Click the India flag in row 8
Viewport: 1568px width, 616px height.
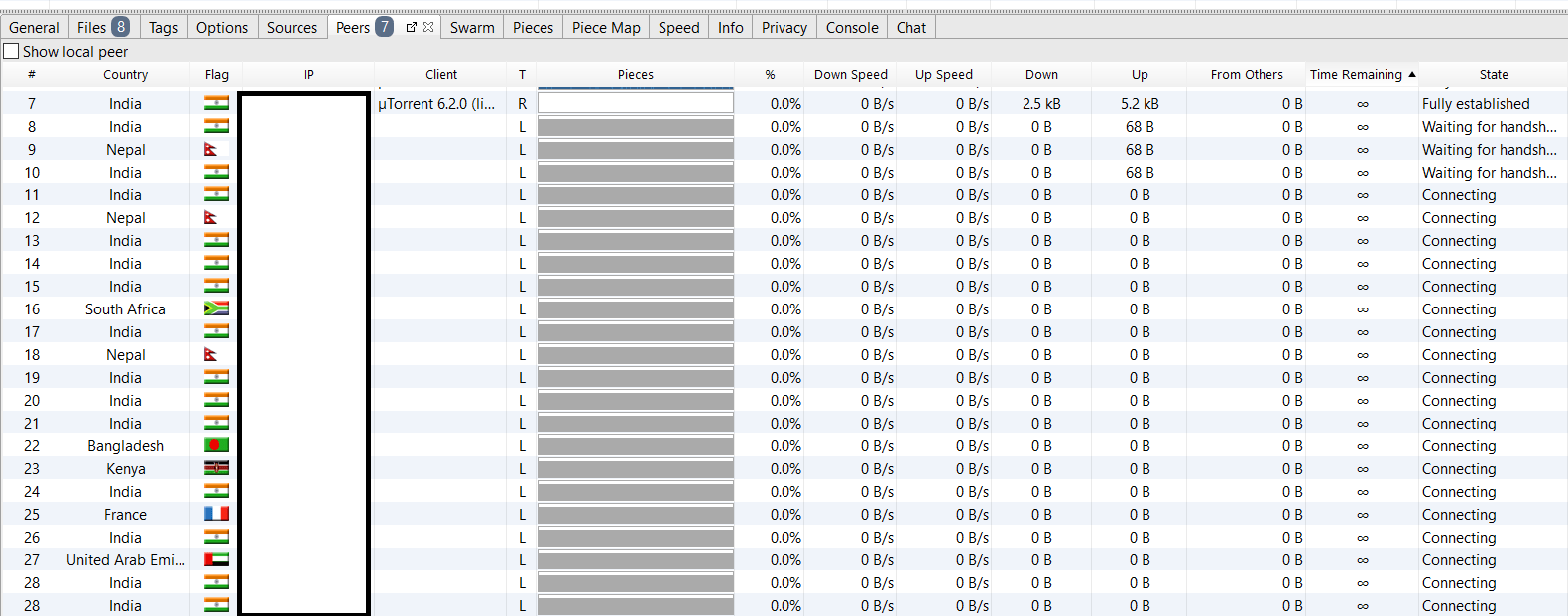click(216, 126)
